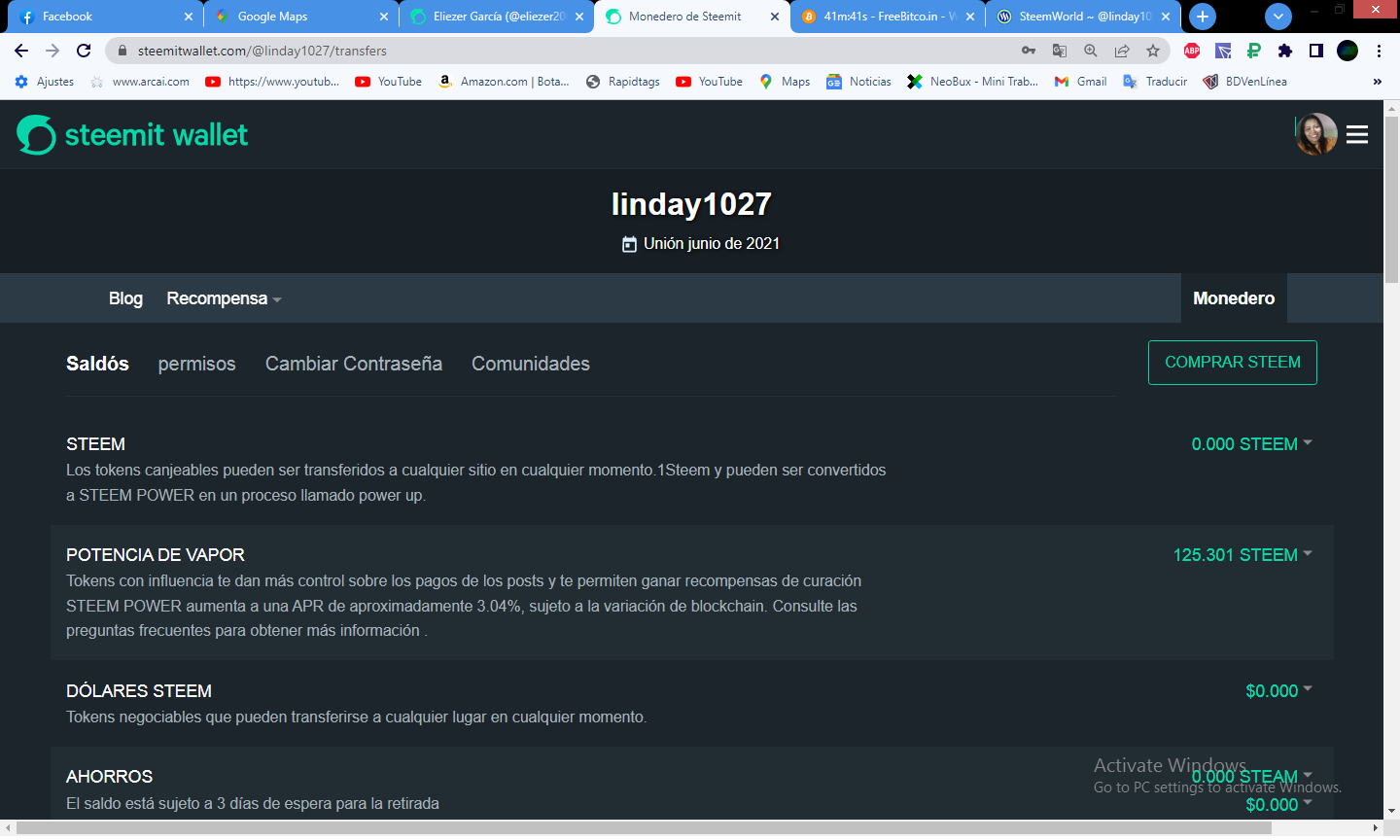1400x840 pixels.
Task: Expand the Ahorros 0.000 STEAM dropdown
Action: (1252, 777)
